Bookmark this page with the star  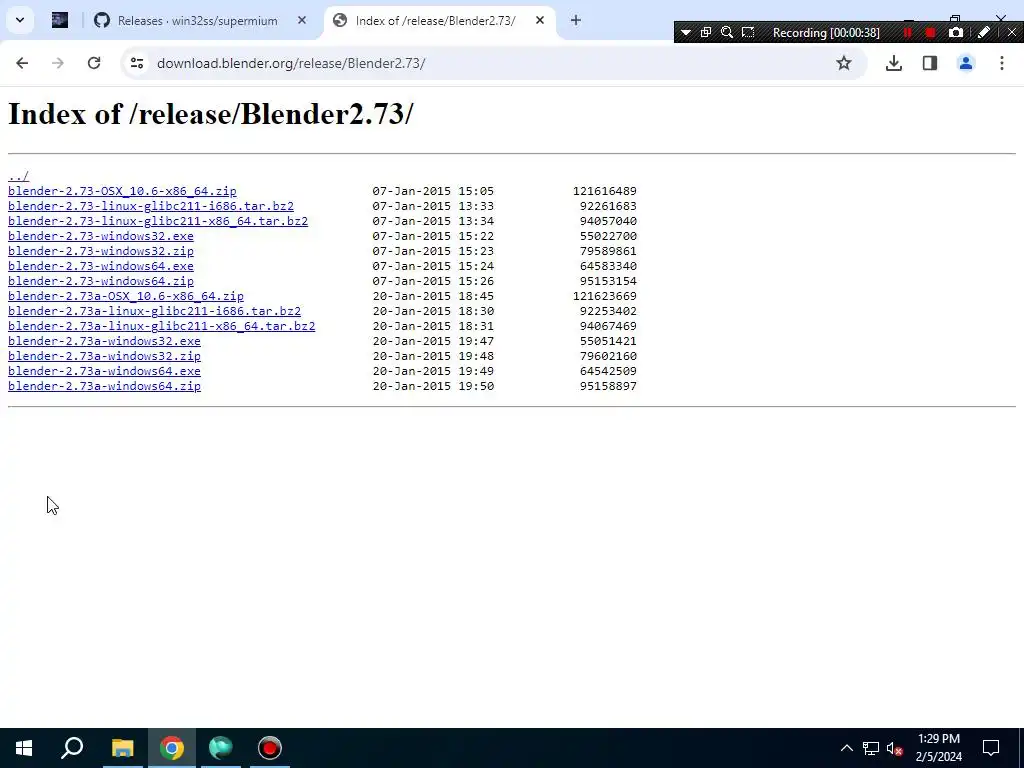point(844,63)
